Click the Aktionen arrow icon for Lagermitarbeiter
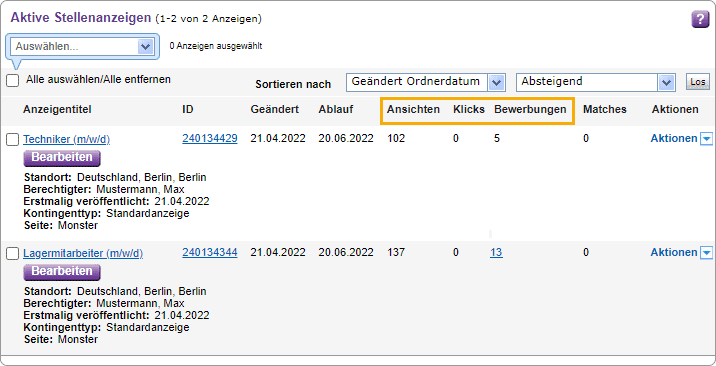716x366 pixels. click(x=706, y=253)
